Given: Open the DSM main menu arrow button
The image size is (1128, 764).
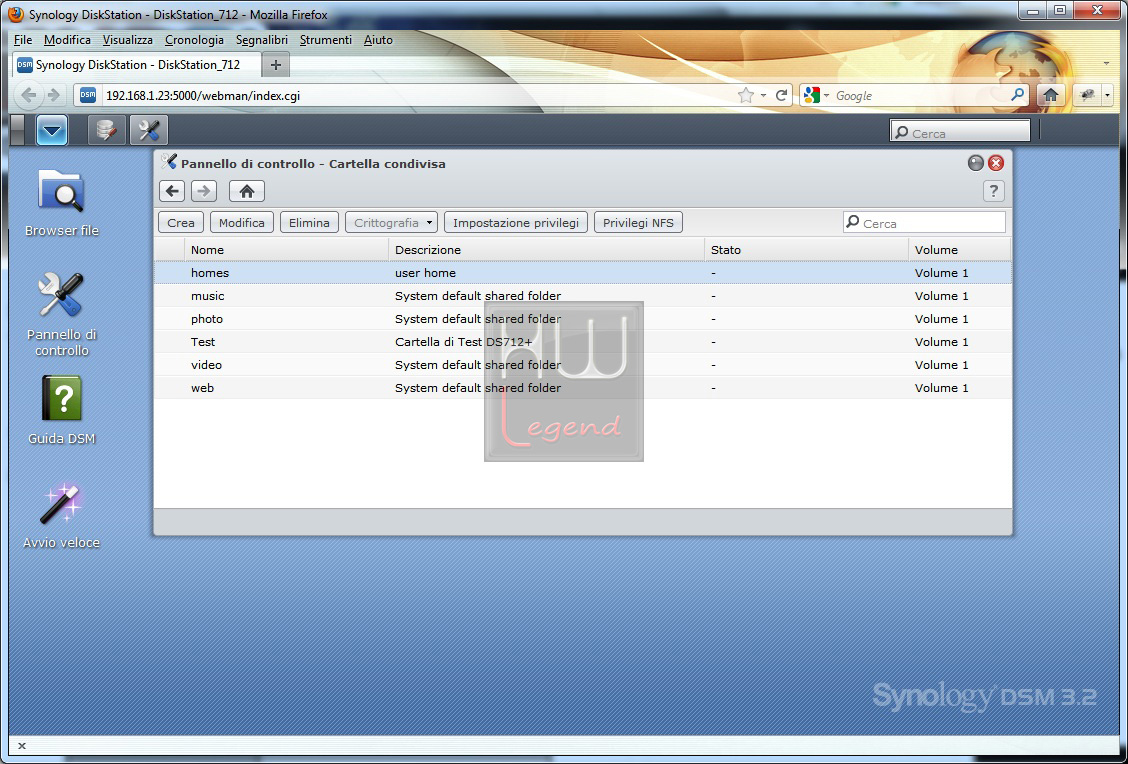Looking at the screenshot, I should (52, 130).
